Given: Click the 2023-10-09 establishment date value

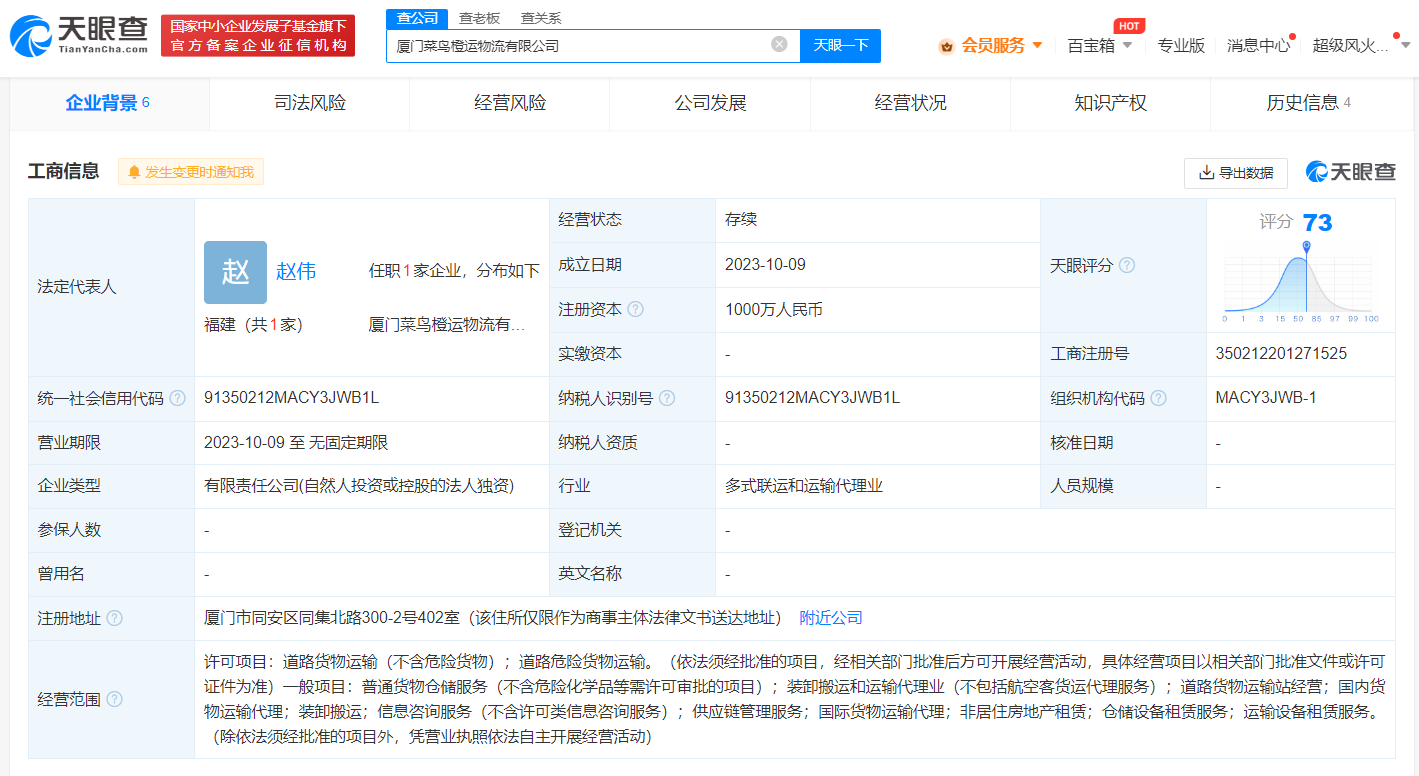Looking at the screenshot, I should click(x=766, y=265).
